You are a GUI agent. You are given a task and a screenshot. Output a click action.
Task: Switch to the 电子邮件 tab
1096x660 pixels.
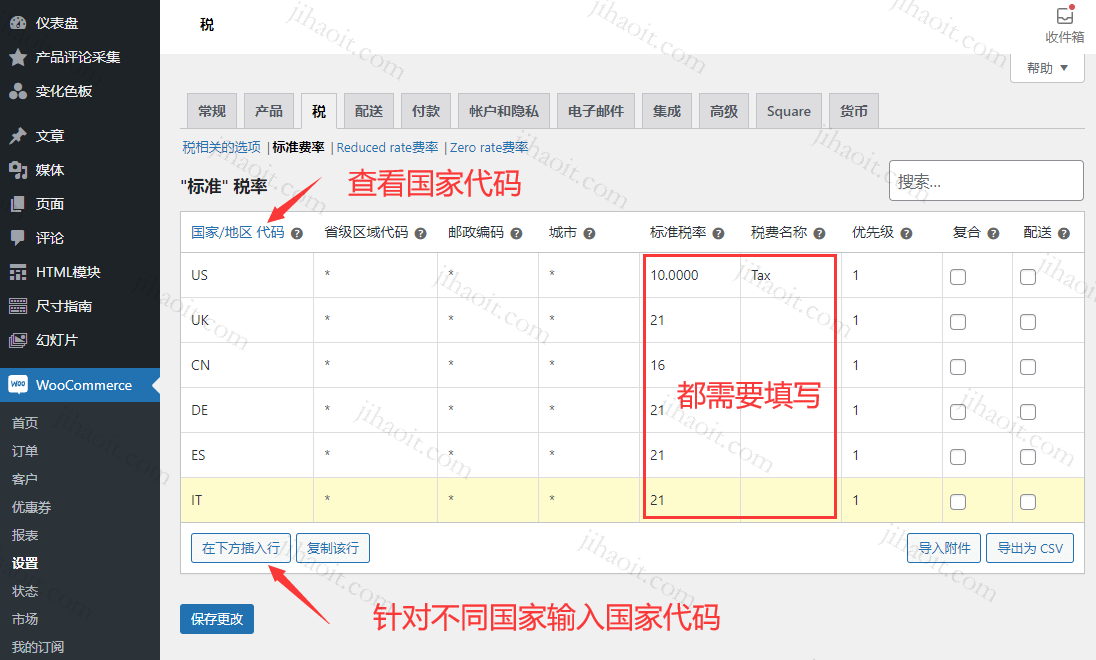[x=596, y=111]
